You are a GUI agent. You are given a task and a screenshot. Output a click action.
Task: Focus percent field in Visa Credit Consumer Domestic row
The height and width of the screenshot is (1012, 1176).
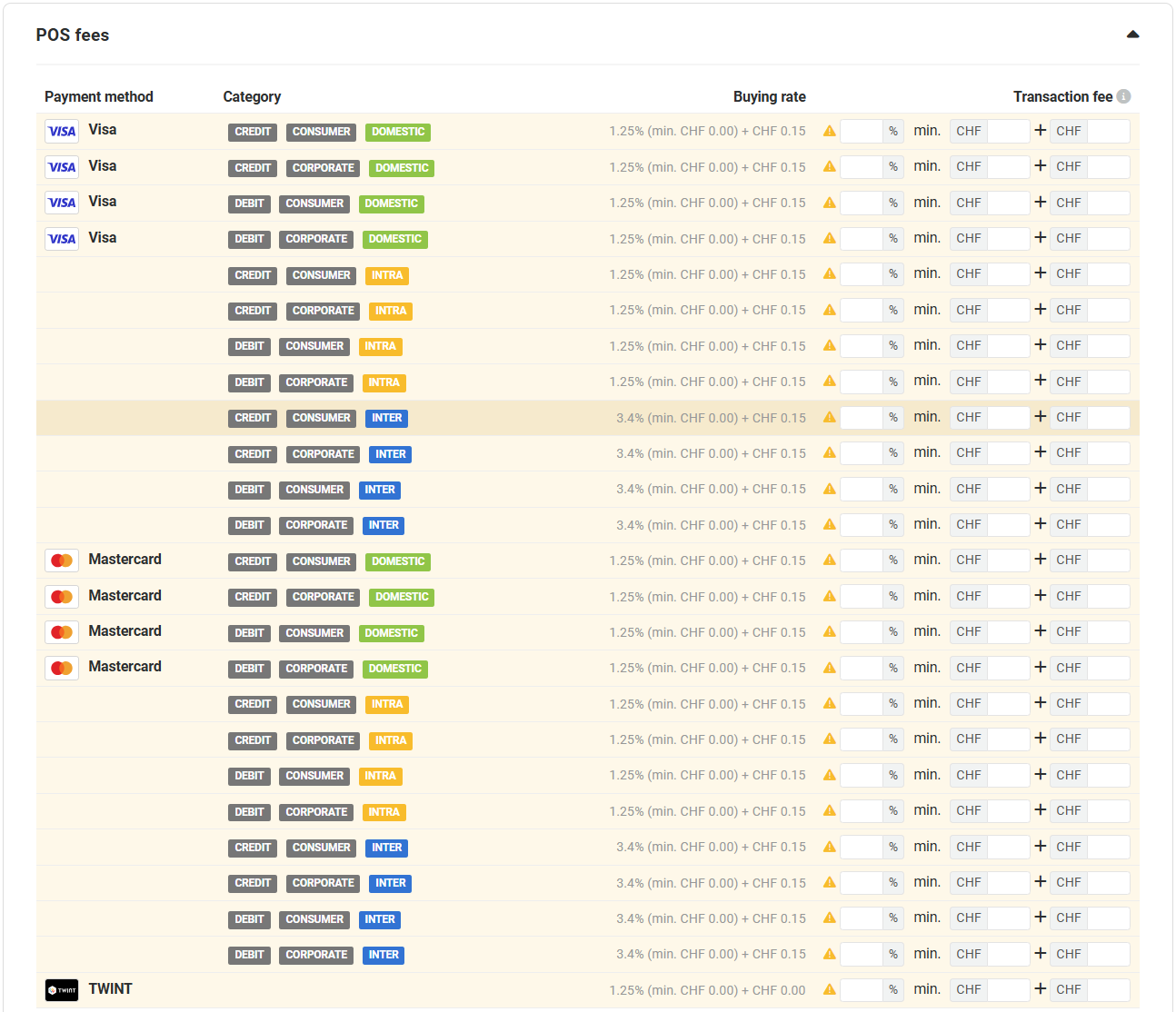[x=862, y=131]
